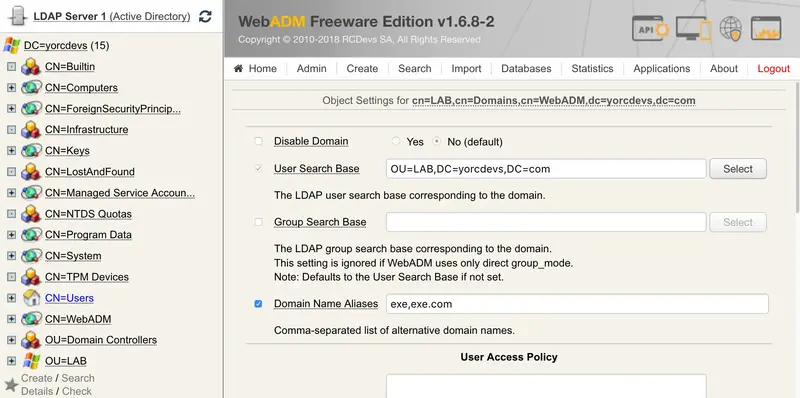Click the OU=Domain Controllers icon
Viewport: 800px width, 398px height.
tap(31, 340)
